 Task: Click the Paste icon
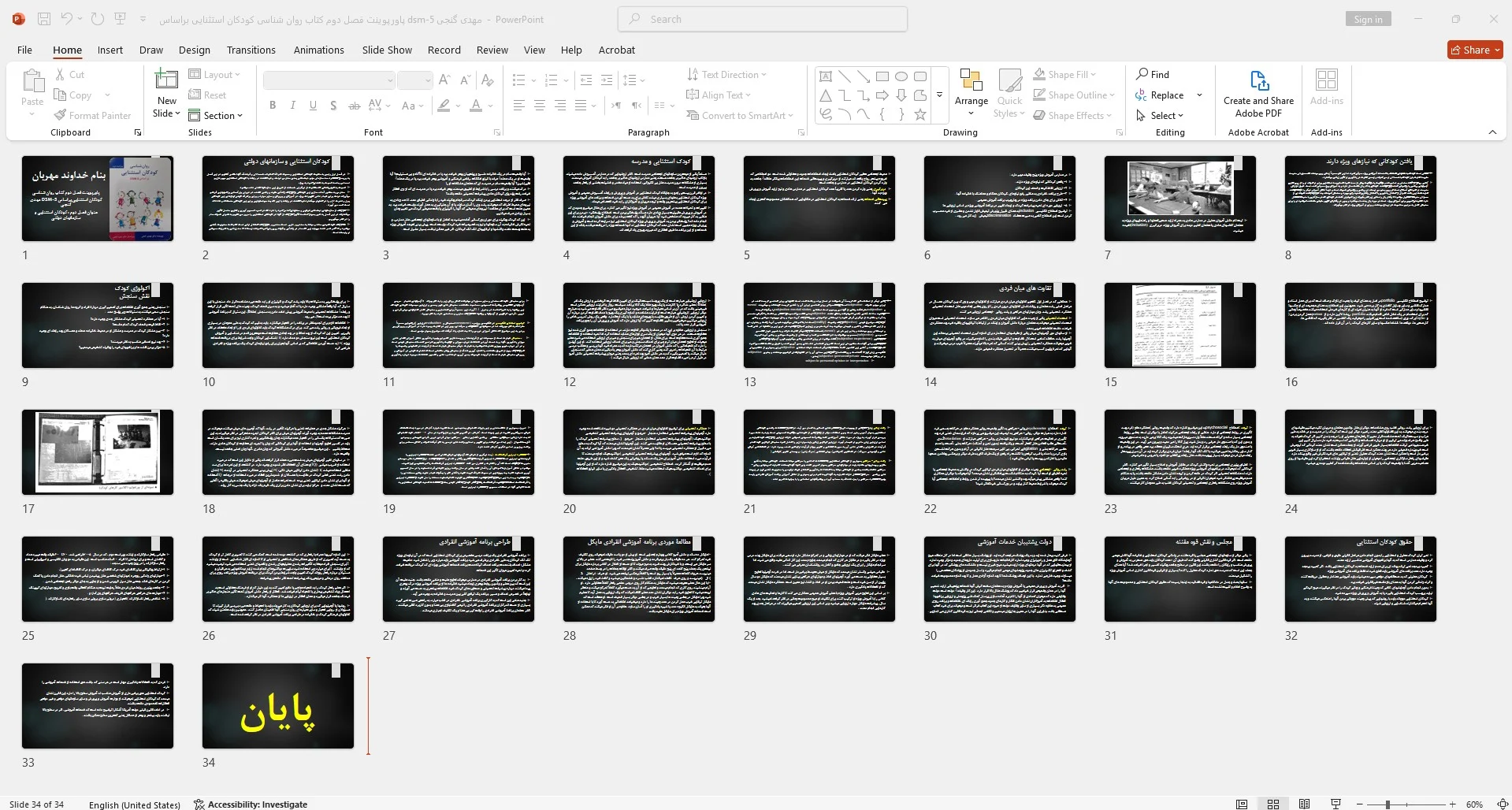pos(32,81)
